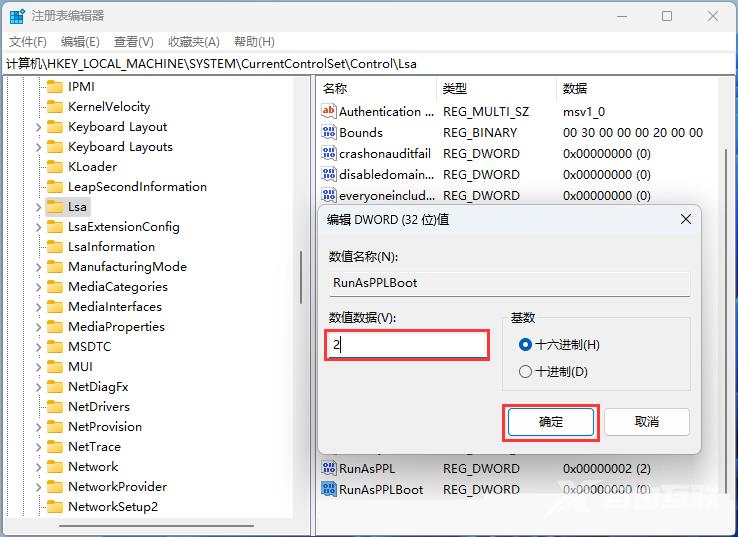This screenshot has height=537, width=738.
Task: Click the 数值名称 RunAsPPLBoot field
Action: (510, 283)
